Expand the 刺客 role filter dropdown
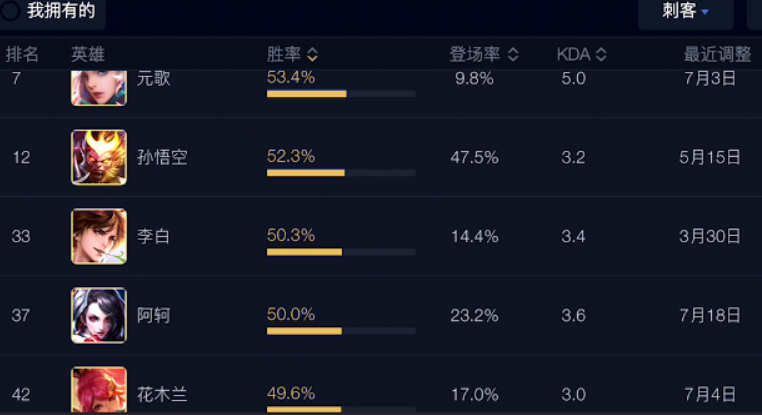762x415 pixels. tap(685, 11)
